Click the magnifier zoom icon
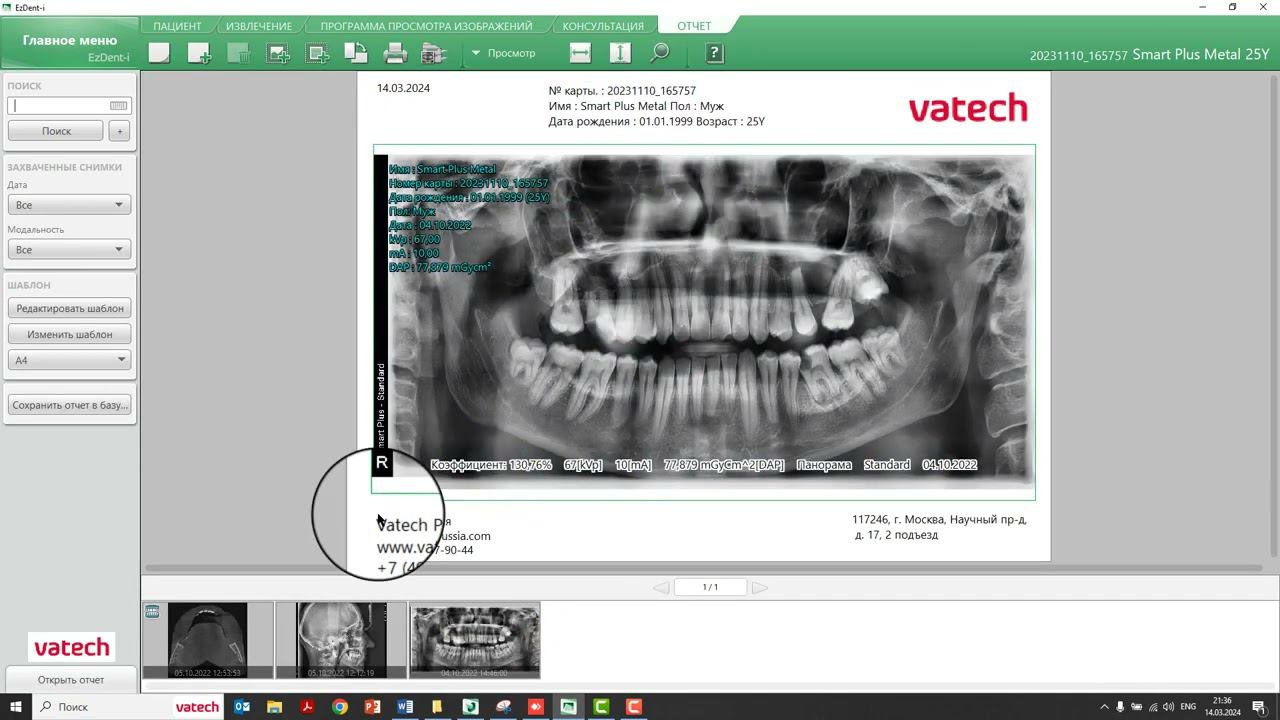 (660, 53)
